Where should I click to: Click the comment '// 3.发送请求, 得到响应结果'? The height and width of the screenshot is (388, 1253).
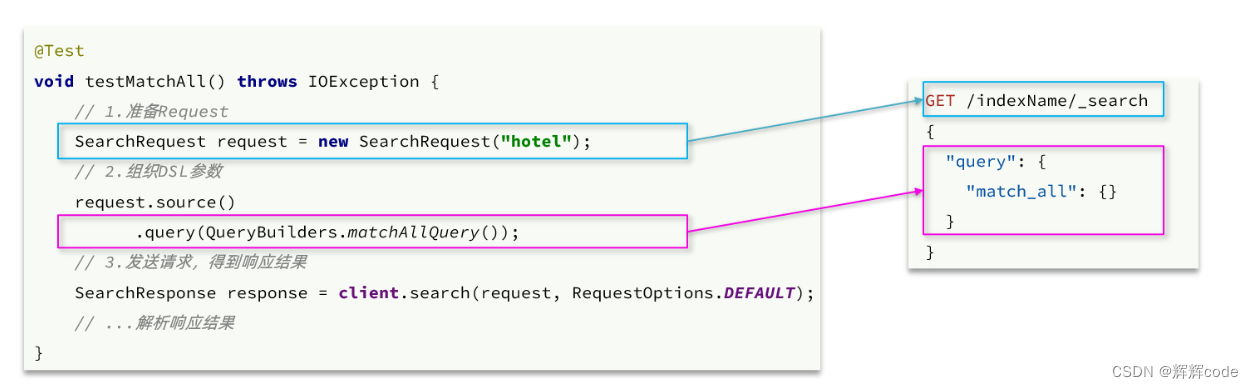click(190, 263)
